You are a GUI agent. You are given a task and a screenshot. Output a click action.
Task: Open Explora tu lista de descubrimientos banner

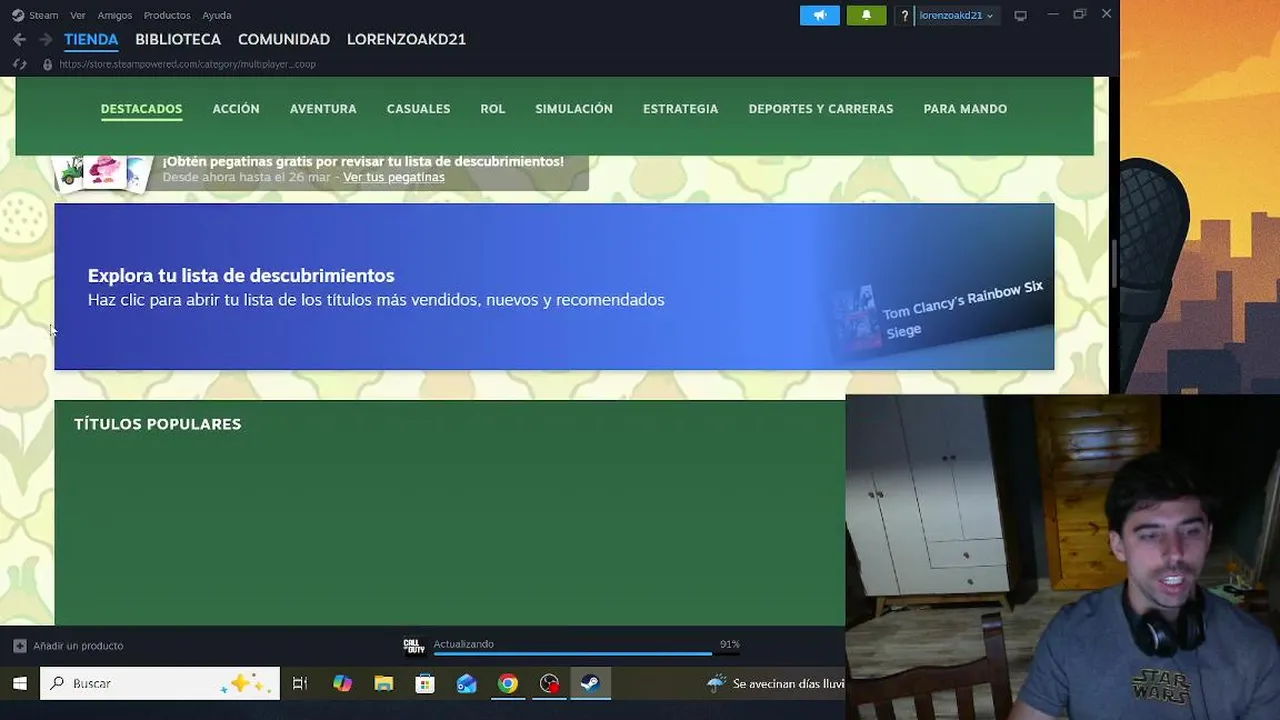(554, 287)
